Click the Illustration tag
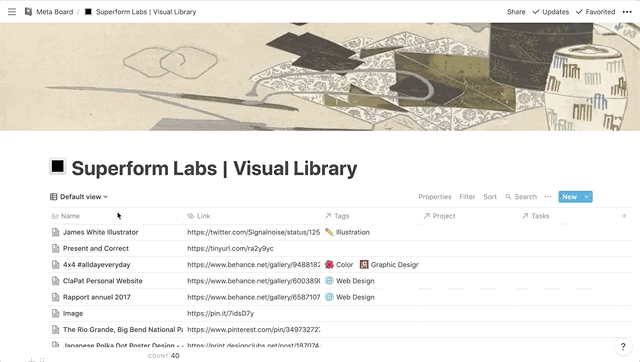 (347, 232)
